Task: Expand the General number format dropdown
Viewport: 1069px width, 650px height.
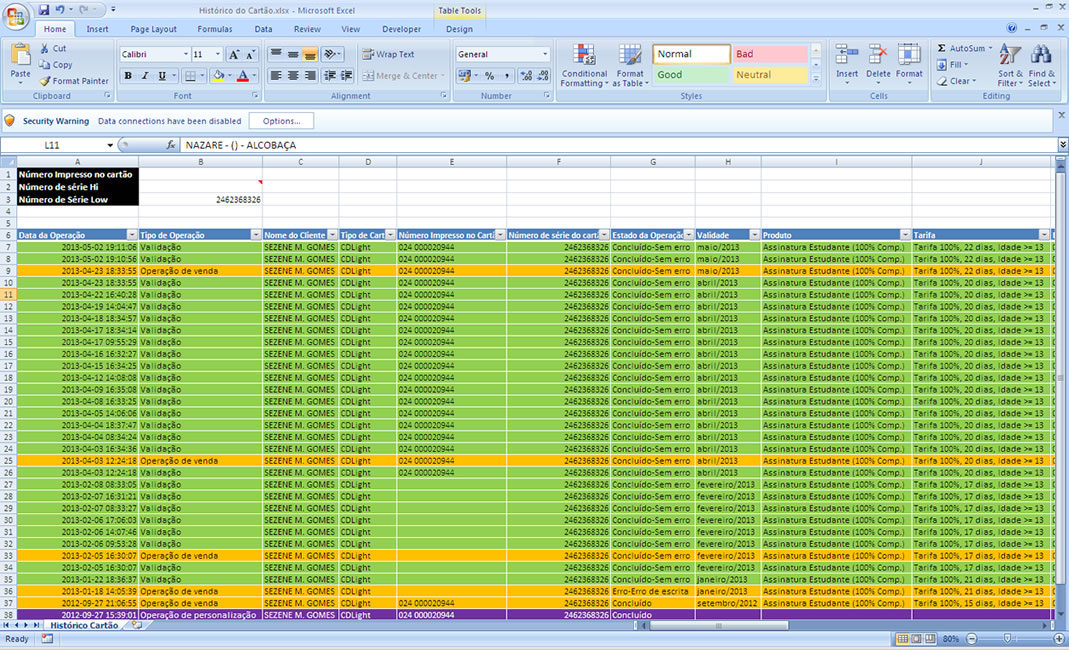Action: point(545,54)
